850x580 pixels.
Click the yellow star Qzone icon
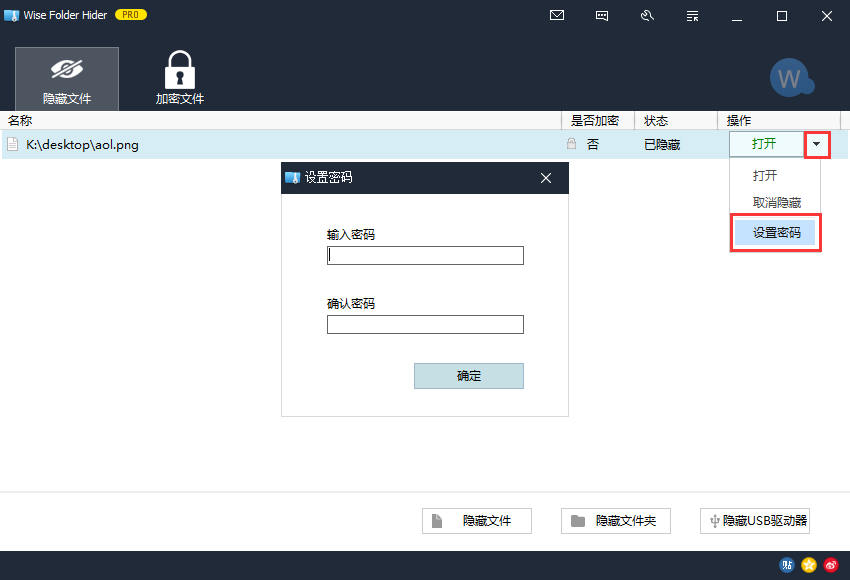[809, 565]
